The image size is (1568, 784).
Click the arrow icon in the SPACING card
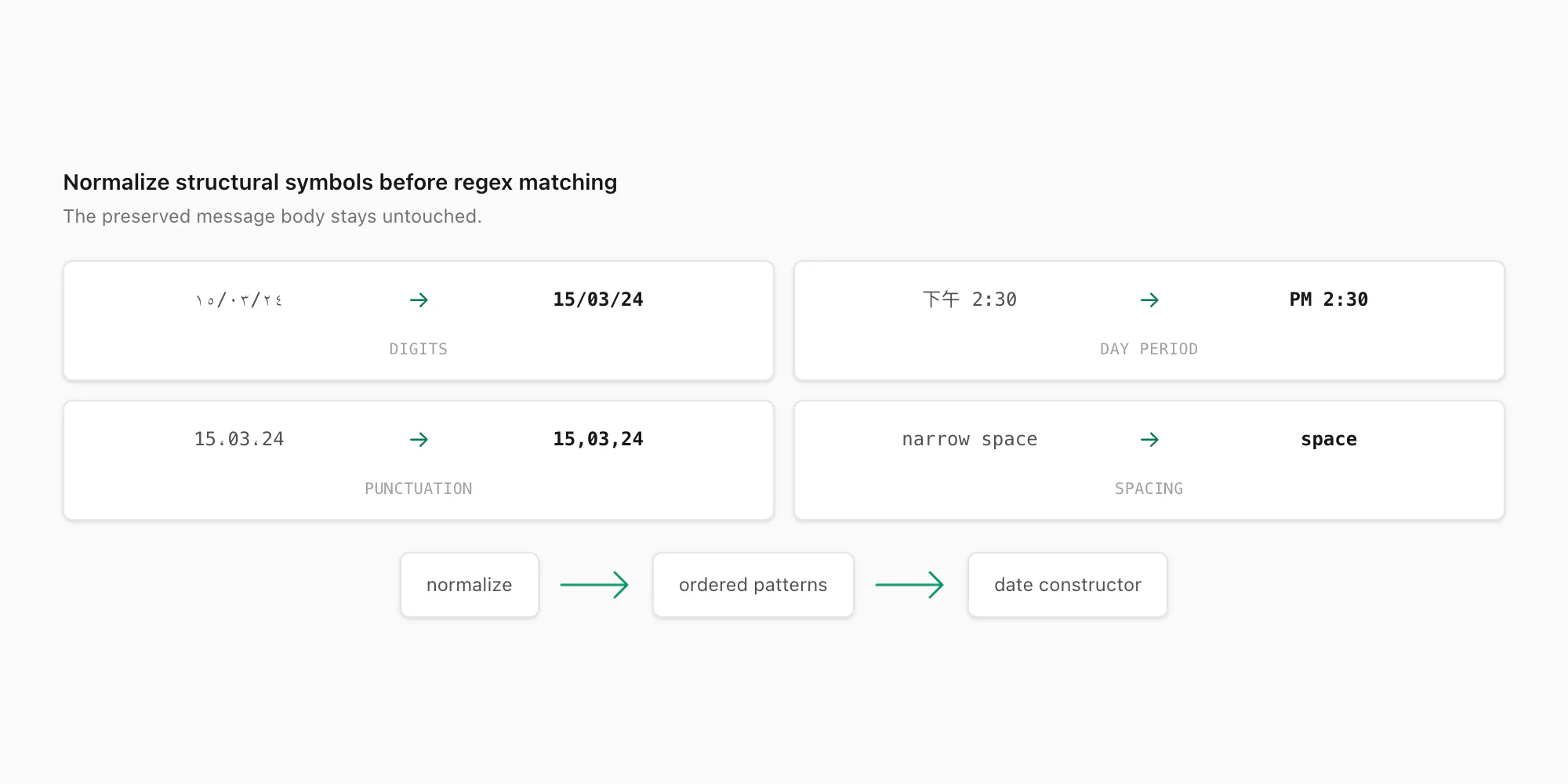point(1149,439)
